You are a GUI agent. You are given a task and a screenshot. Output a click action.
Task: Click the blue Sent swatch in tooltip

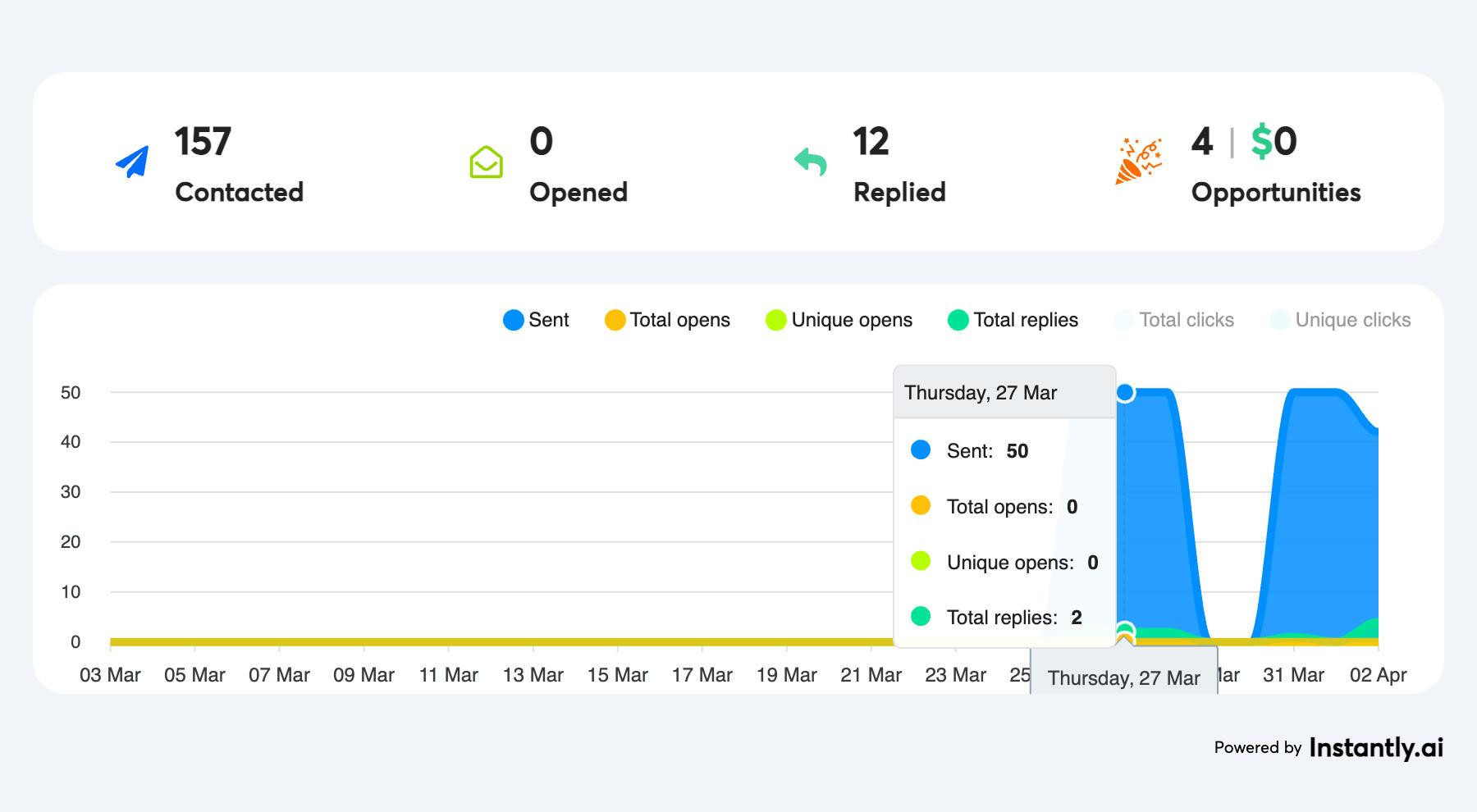pyautogui.click(x=921, y=449)
